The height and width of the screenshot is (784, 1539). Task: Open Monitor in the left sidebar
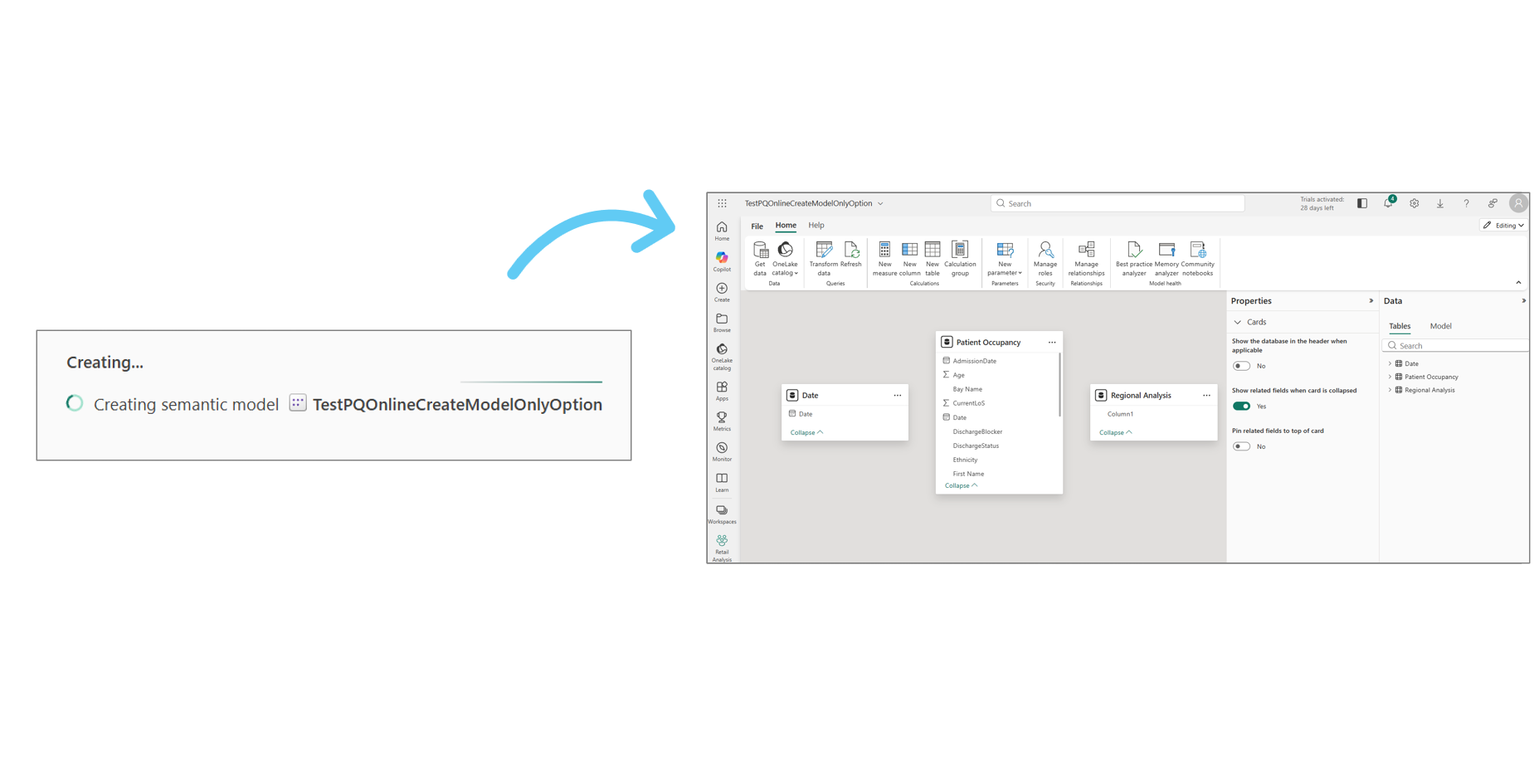722,452
